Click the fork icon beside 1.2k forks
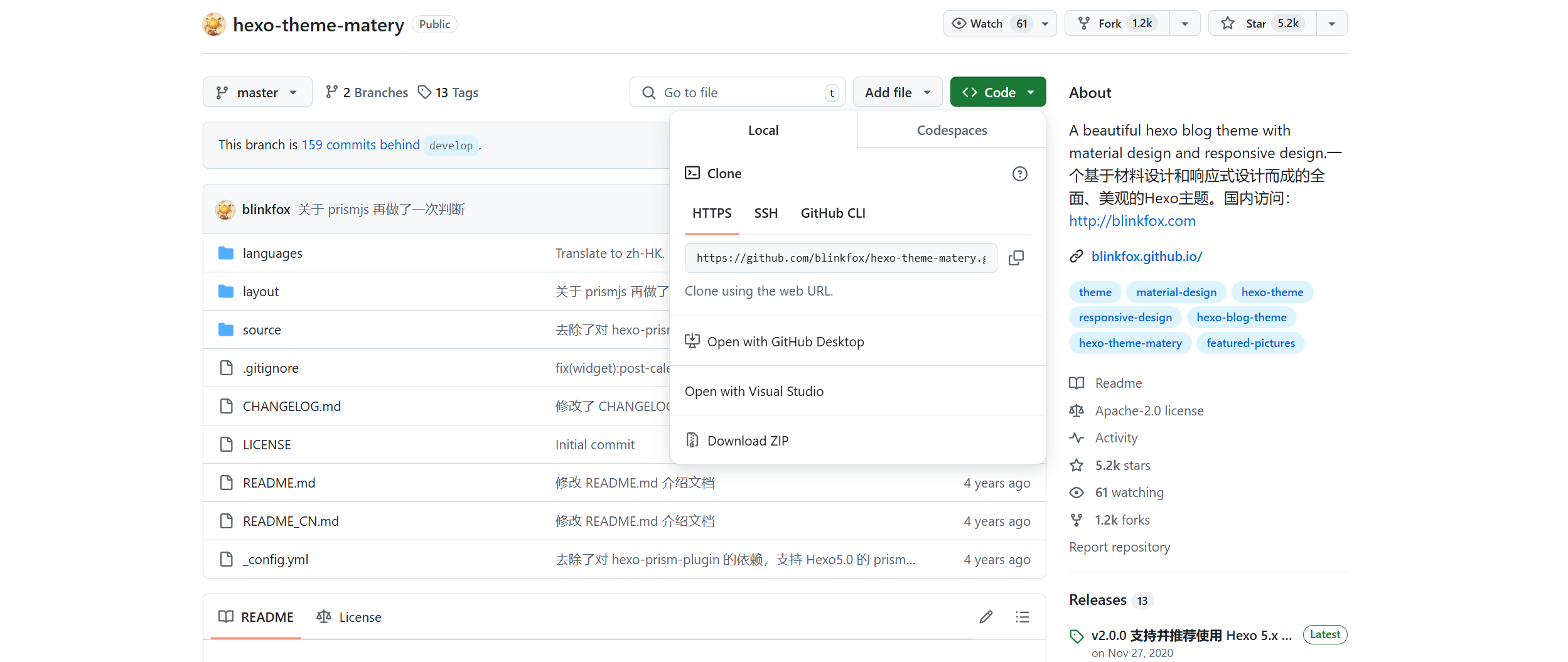Screen dimensions: 1568x662 coord(1077,520)
